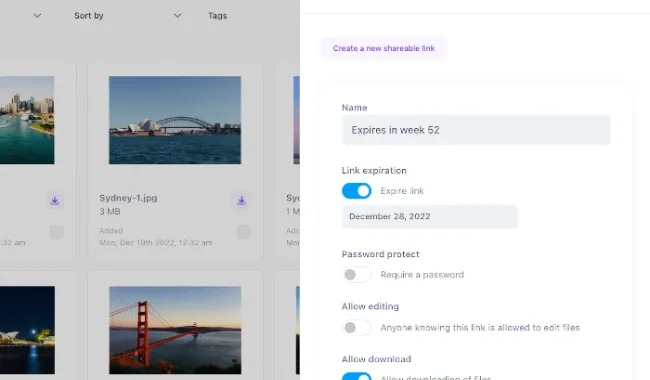Viewport: 650px width, 380px height.
Task: Select the Sort by label
Action: coord(89,16)
